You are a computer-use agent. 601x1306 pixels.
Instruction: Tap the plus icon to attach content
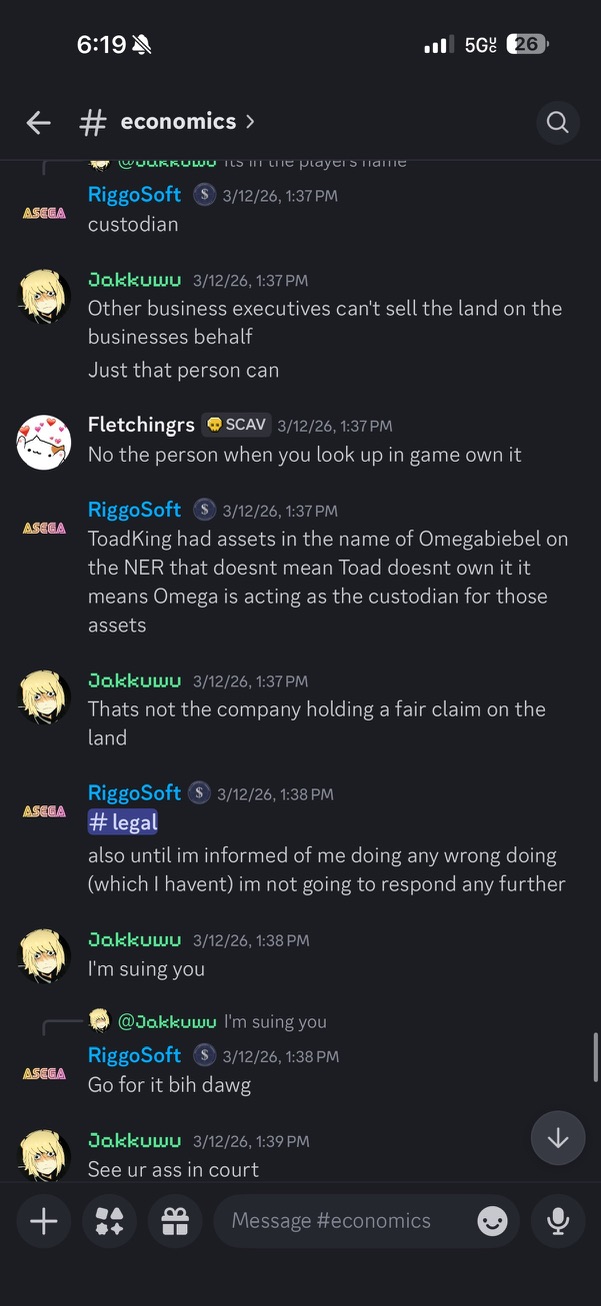pos(43,1220)
